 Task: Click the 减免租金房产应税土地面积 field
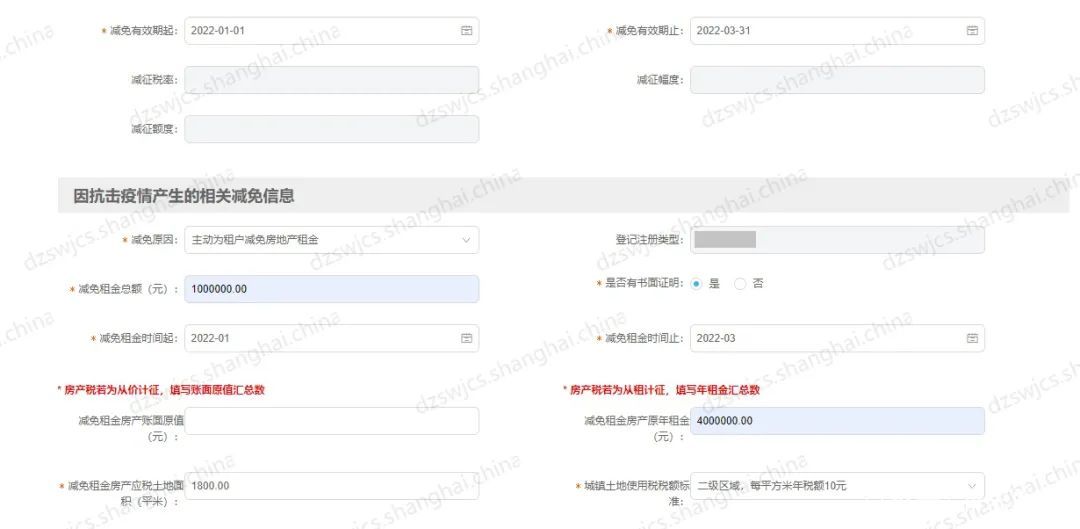(x=331, y=486)
